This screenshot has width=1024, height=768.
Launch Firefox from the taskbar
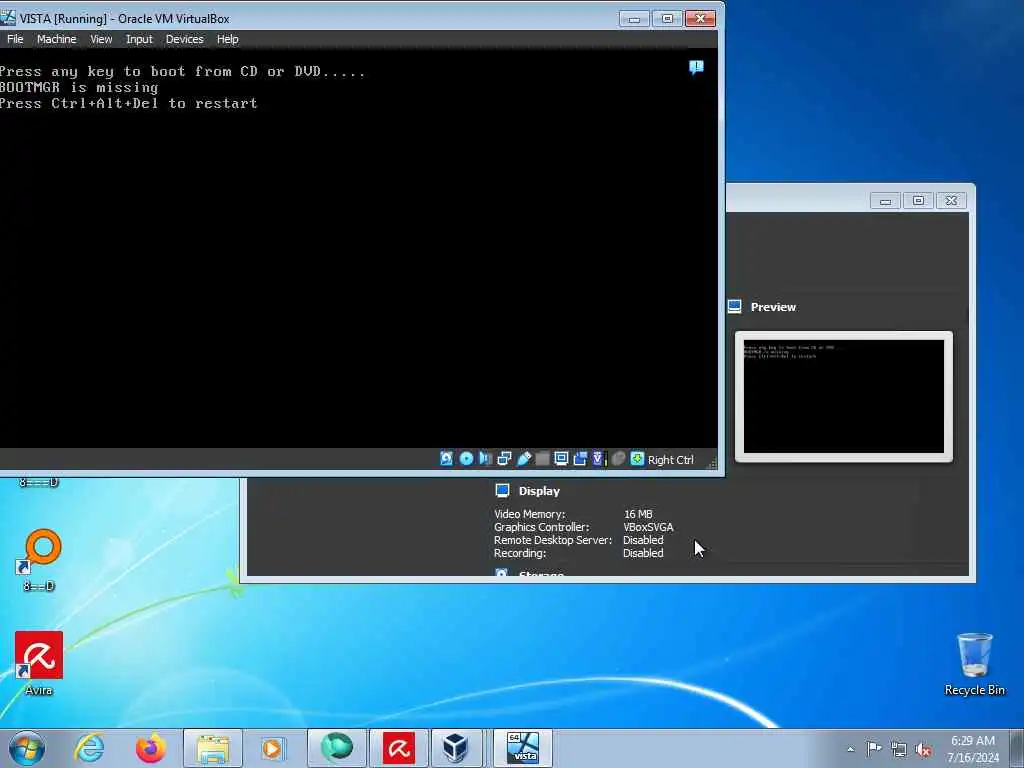coord(150,748)
